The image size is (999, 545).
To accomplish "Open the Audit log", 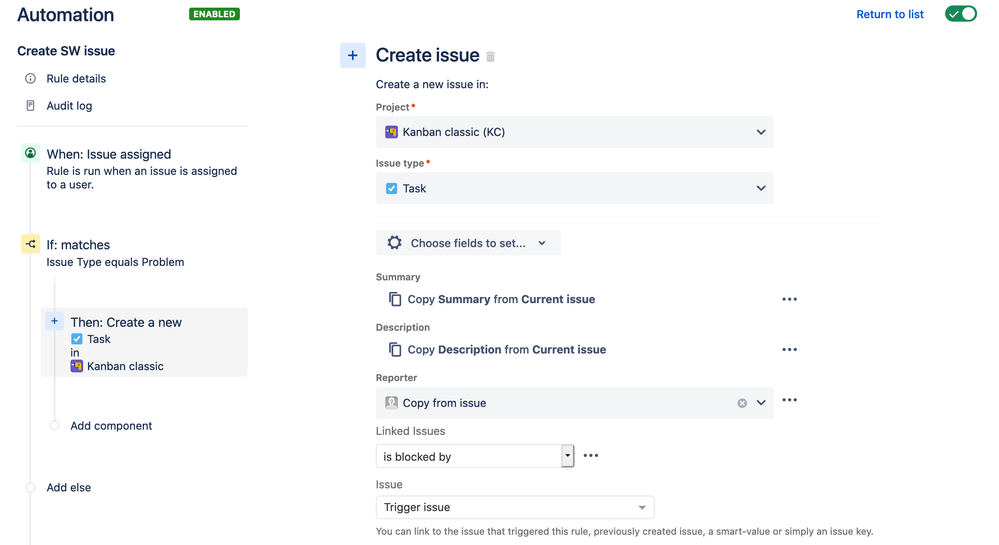I will [x=69, y=106].
